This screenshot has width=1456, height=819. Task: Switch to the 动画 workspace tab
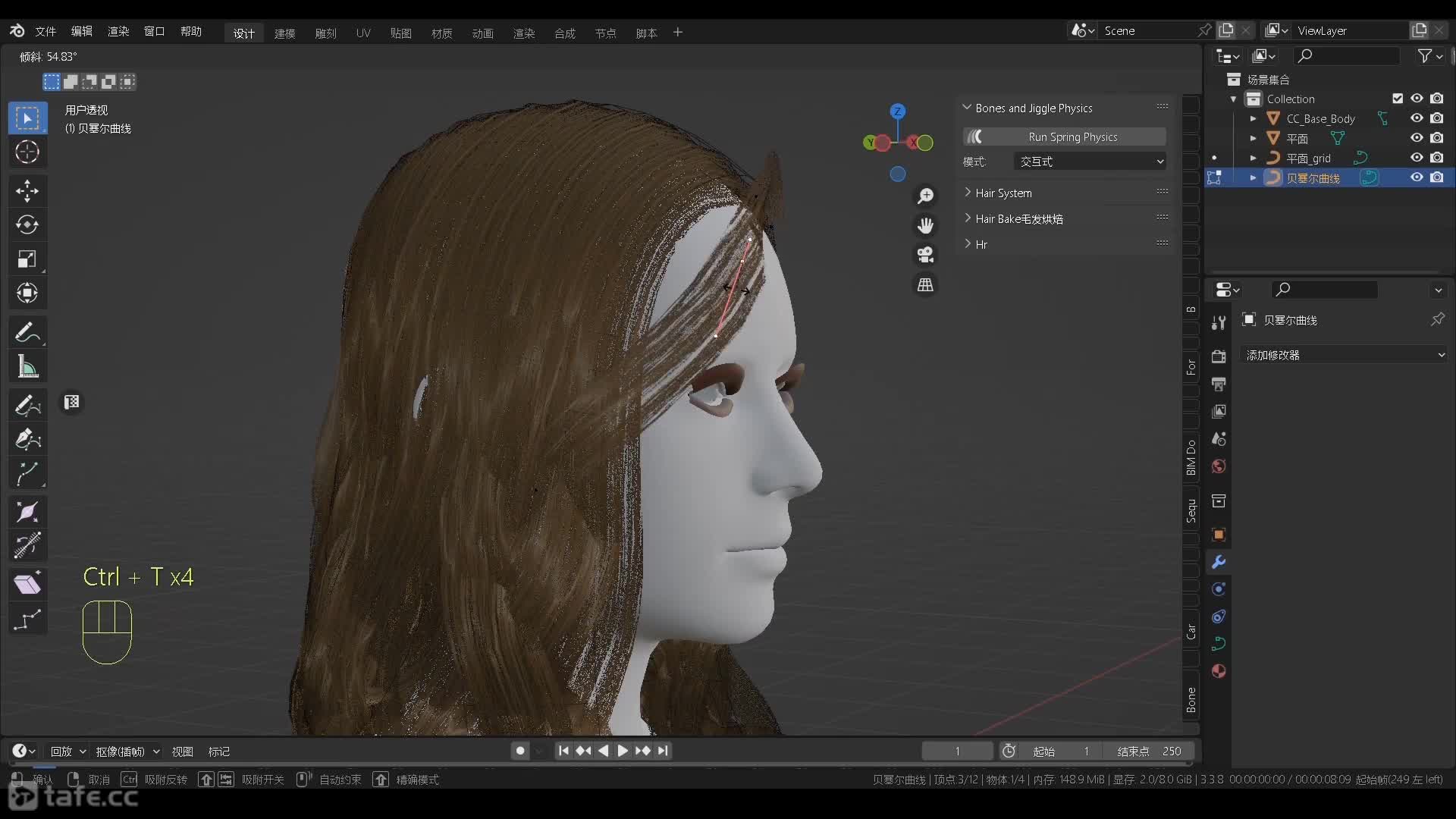tap(483, 33)
